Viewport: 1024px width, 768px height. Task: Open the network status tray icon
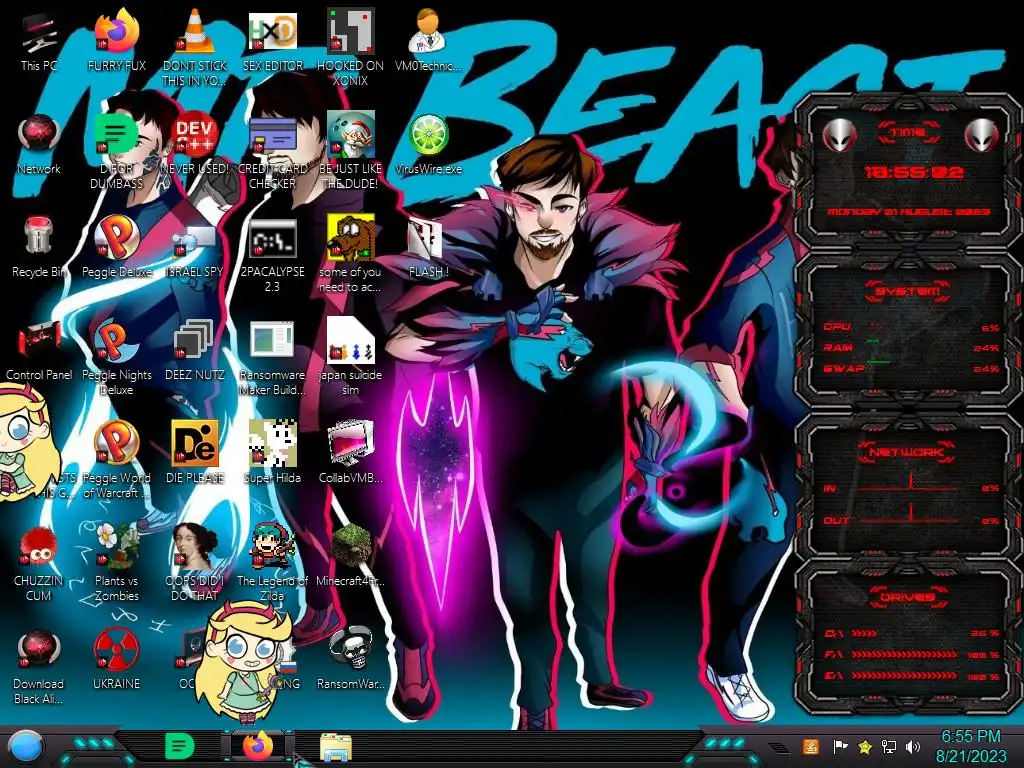pos(889,747)
